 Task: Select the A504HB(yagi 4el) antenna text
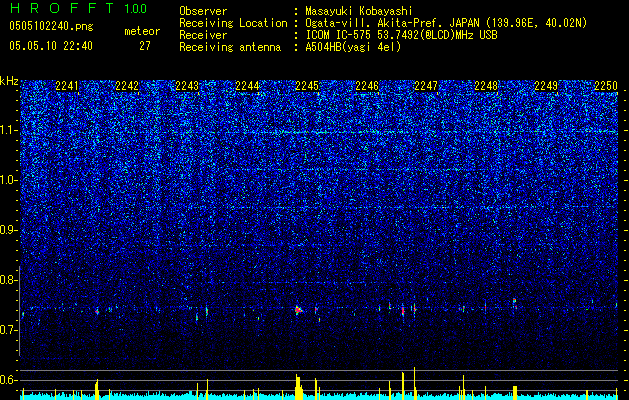[x=353, y=47]
